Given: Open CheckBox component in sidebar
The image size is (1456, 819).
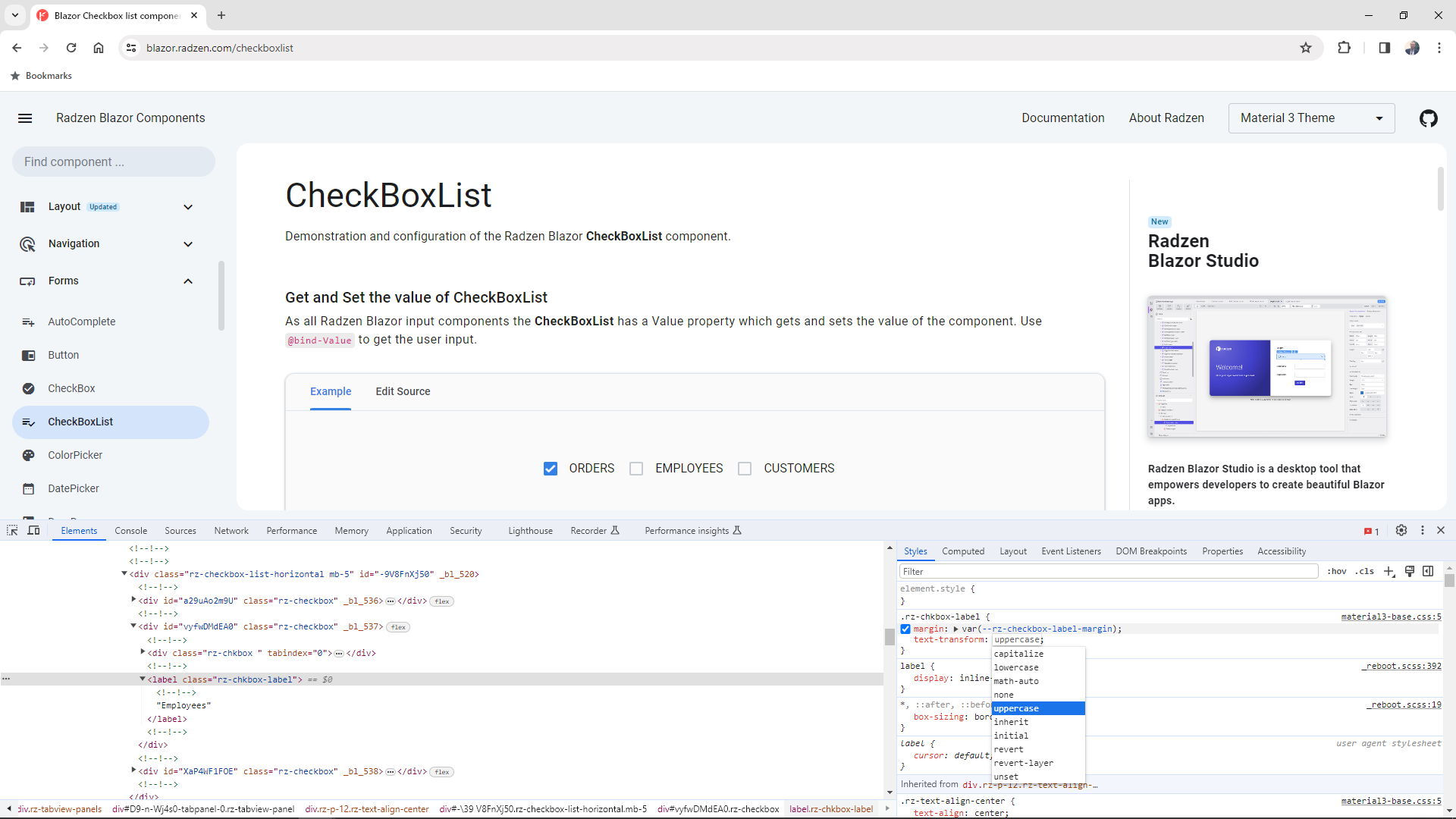Looking at the screenshot, I should (x=111, y=389).
